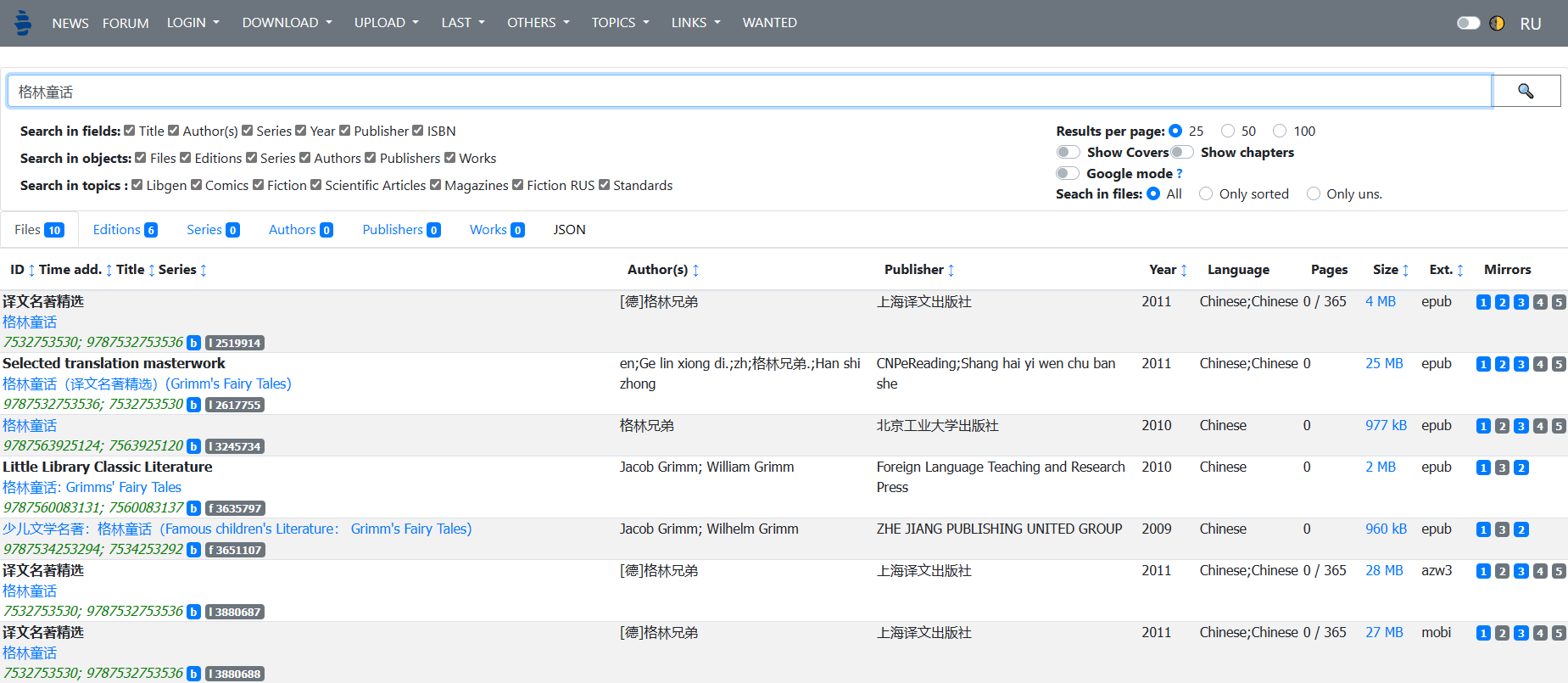The width and height of the screenshot is (1568, 683).
Task: Open the NEWS link
Action: point(70,23)
